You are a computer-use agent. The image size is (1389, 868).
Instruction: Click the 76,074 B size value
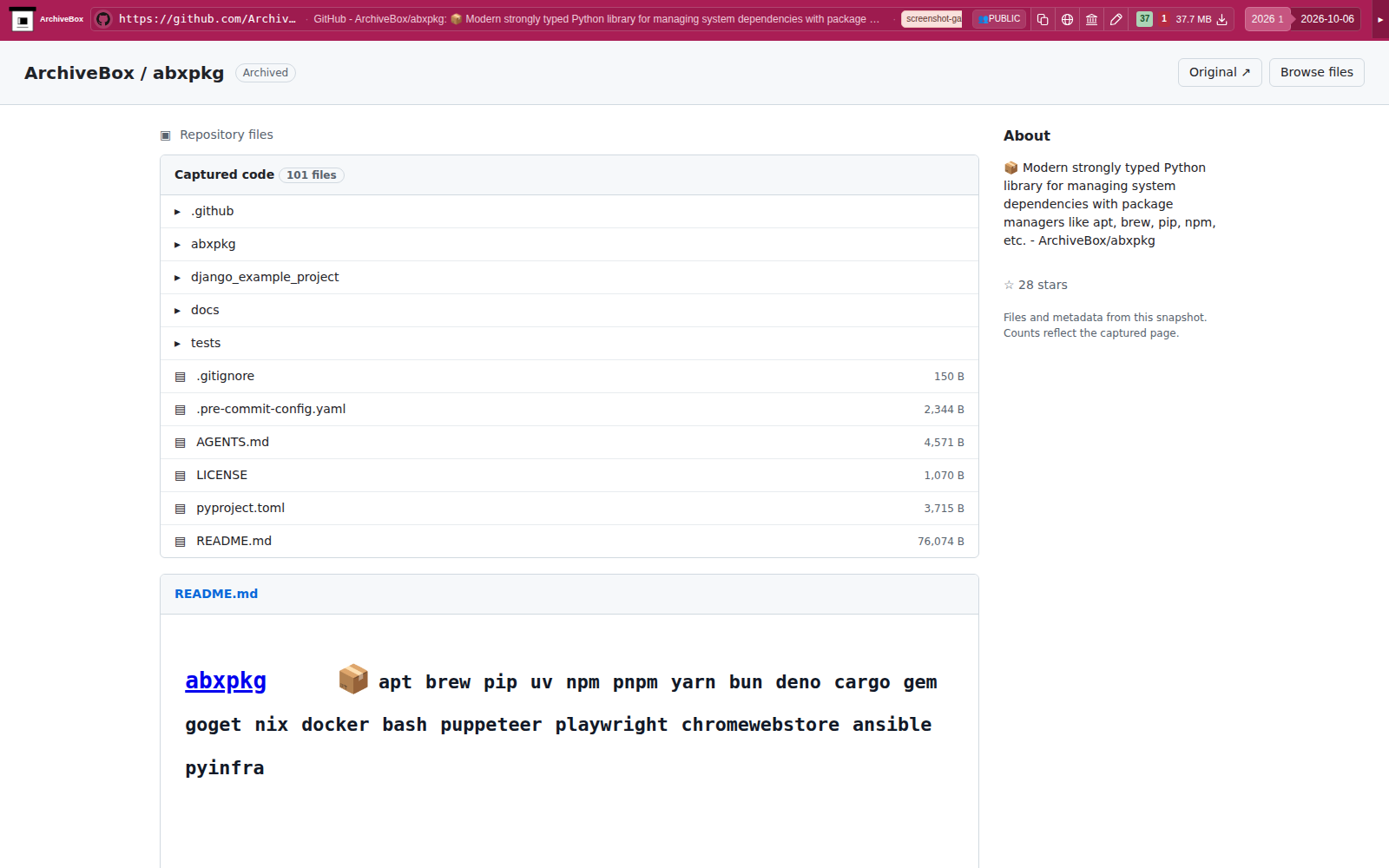click(941, 542)
